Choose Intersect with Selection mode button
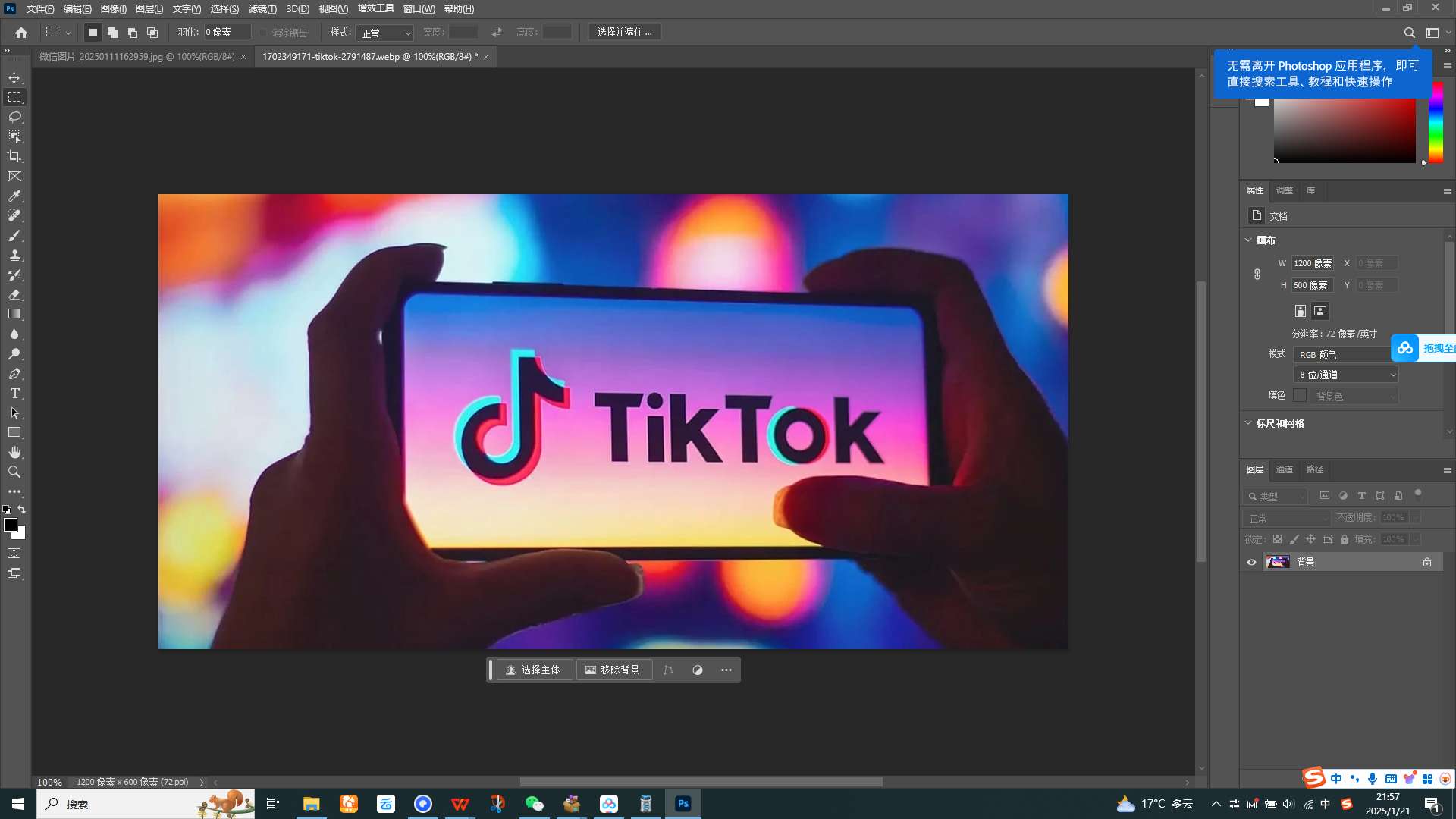 152,33
